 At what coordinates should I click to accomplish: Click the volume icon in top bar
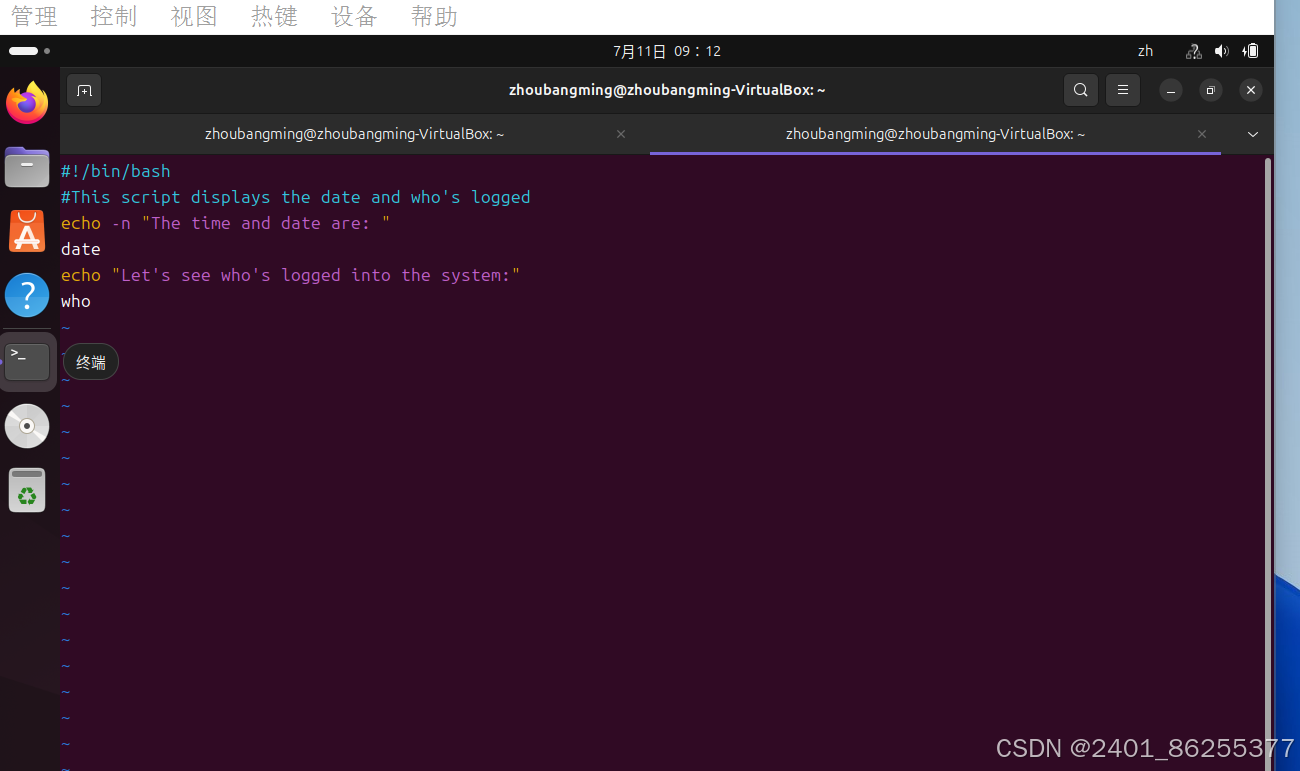point(1221,51)
